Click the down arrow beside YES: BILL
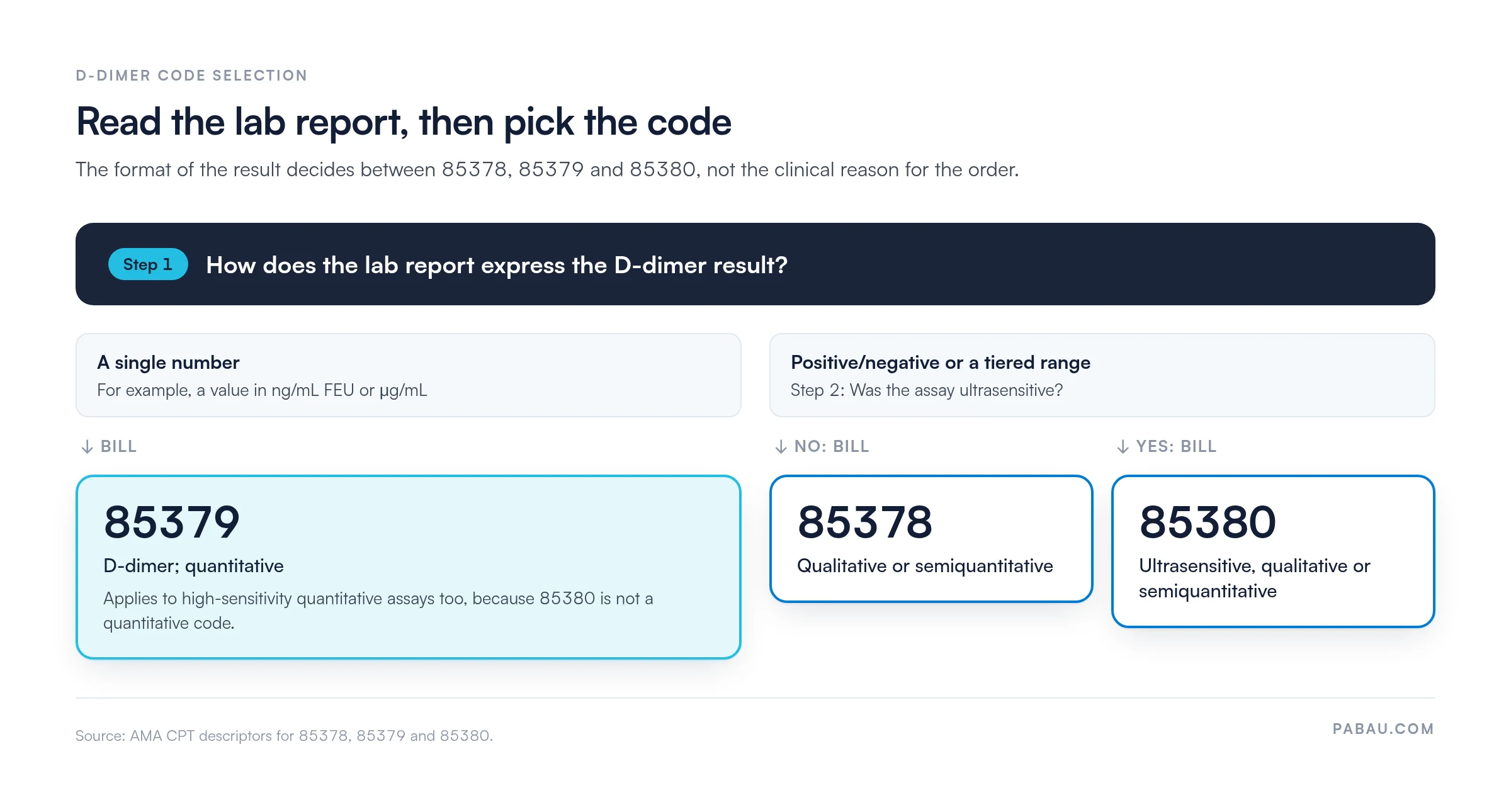 point(1123,447)
